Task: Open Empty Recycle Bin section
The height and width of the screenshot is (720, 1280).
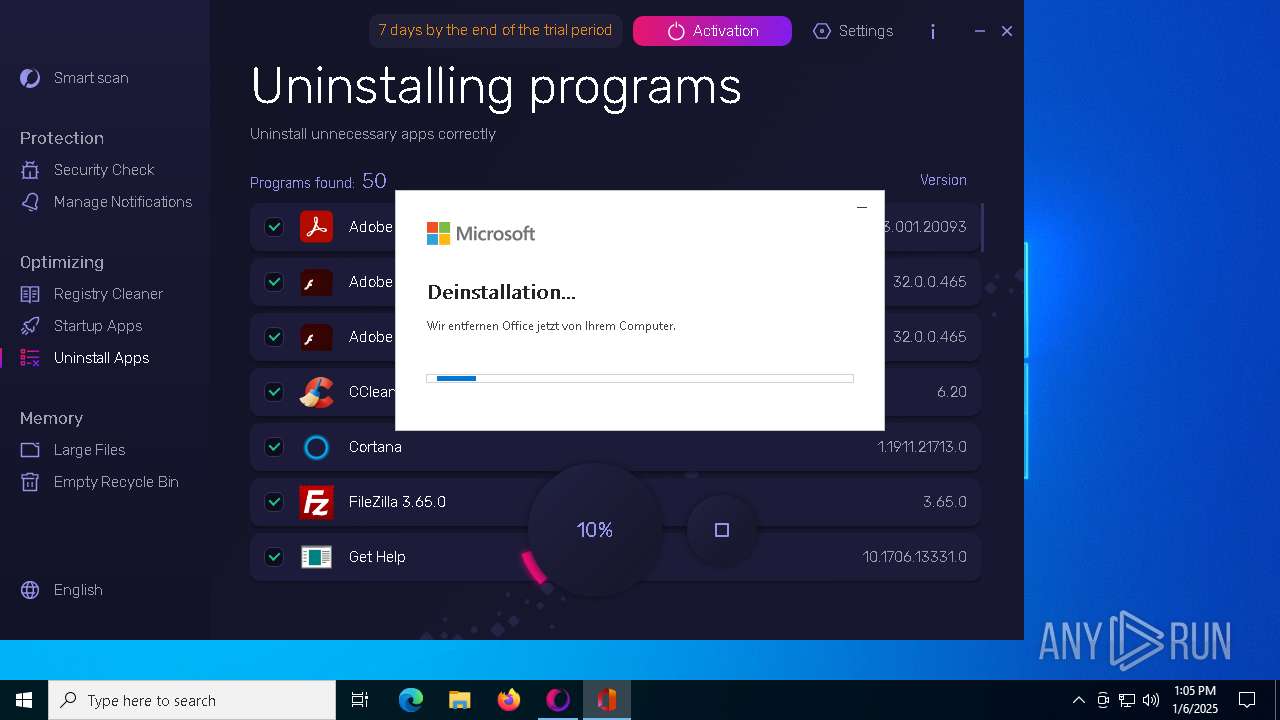Action: [116, 482]
